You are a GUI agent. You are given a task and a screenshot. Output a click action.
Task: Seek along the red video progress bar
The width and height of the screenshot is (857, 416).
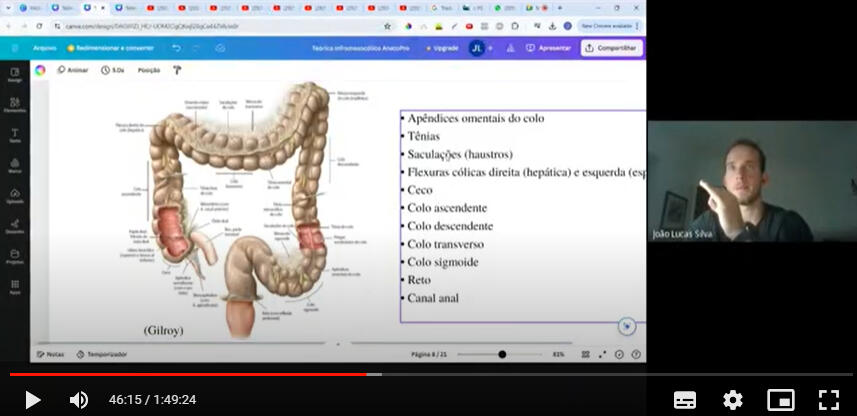click(188, 374)
